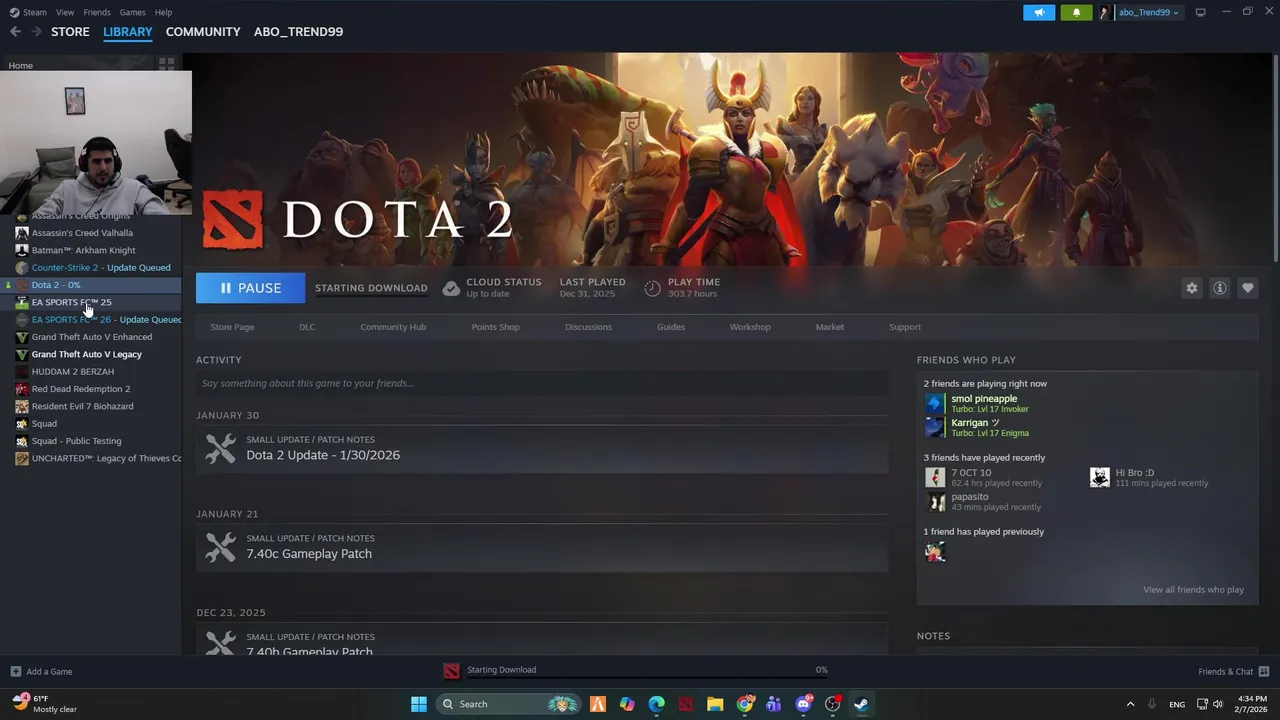The image size is (1280, 720).
Task: Open the Friends menu
Action: click(97, 12)
